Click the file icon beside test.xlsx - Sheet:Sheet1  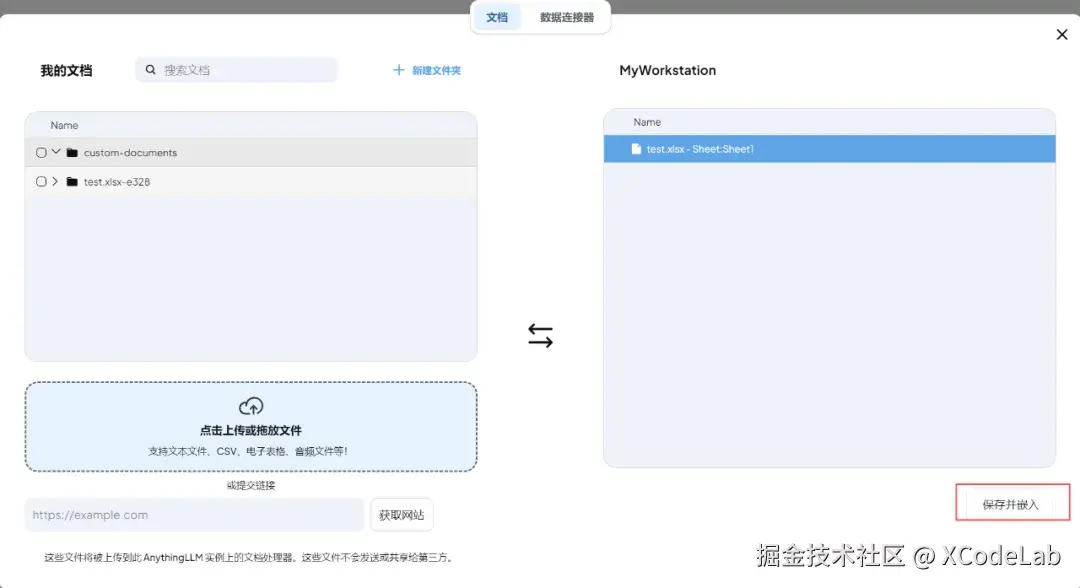point(636,148)
